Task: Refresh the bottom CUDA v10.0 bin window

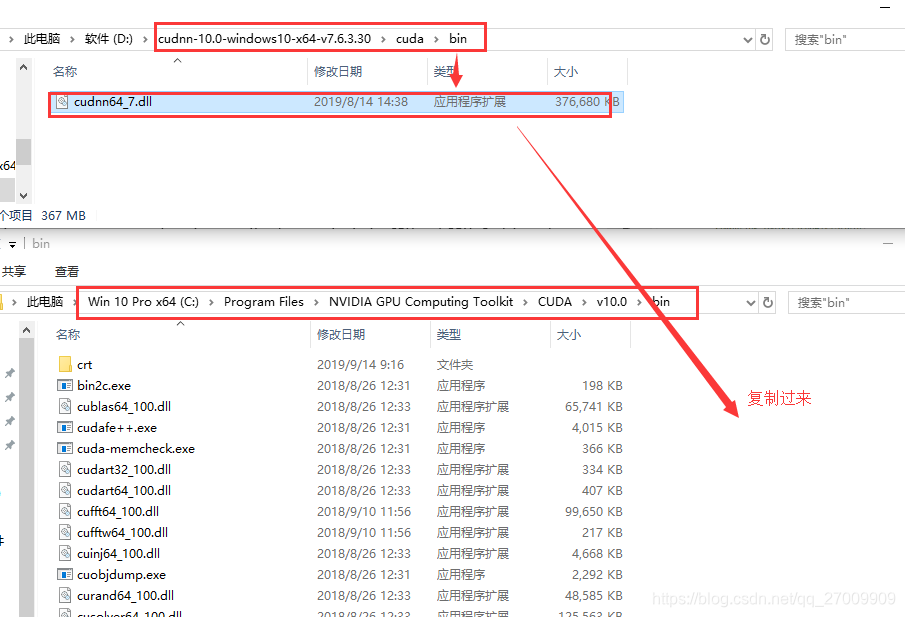Action: click(768, 302)
